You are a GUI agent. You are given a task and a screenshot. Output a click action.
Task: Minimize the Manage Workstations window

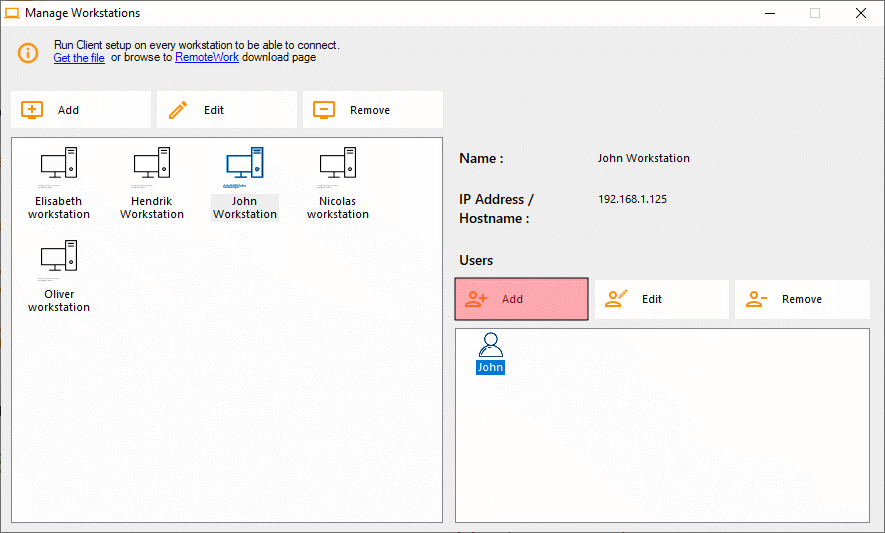(x=770, y=13)
